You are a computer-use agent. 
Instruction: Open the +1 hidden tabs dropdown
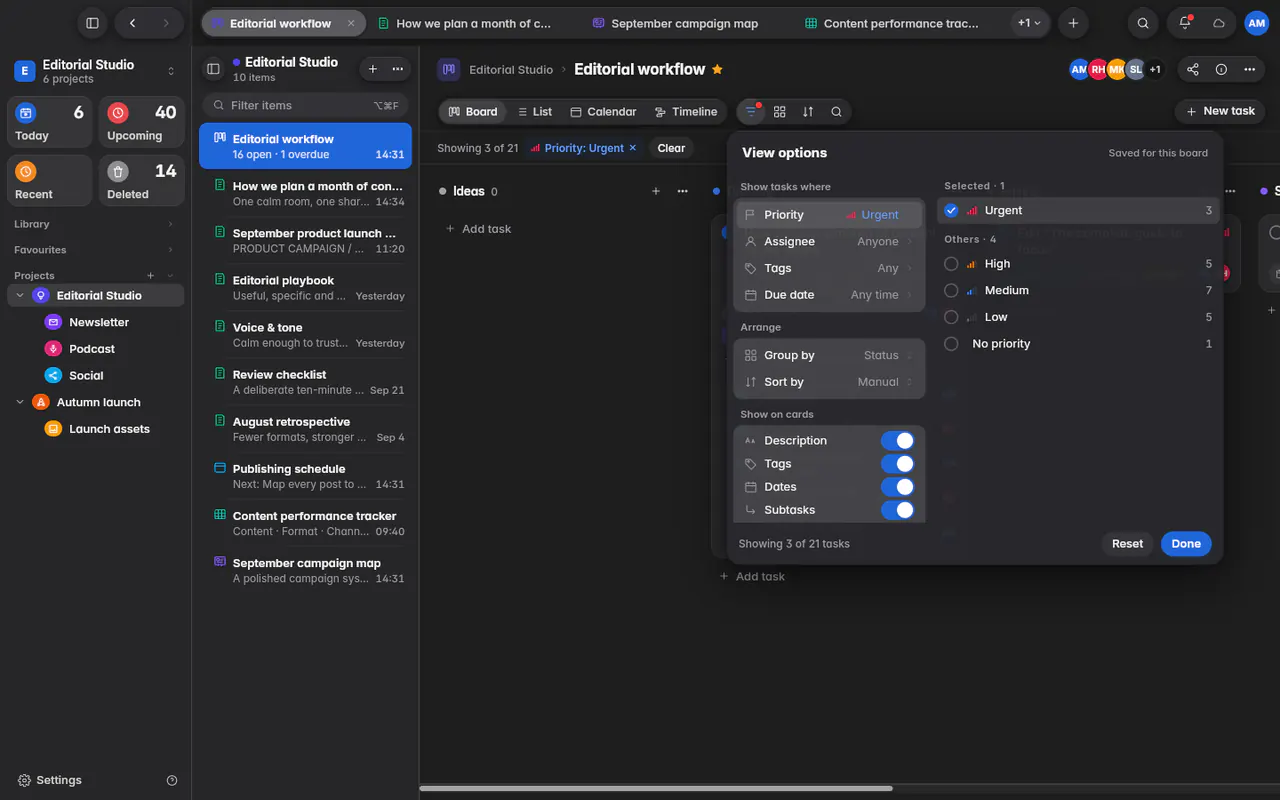coord(1029,23)
